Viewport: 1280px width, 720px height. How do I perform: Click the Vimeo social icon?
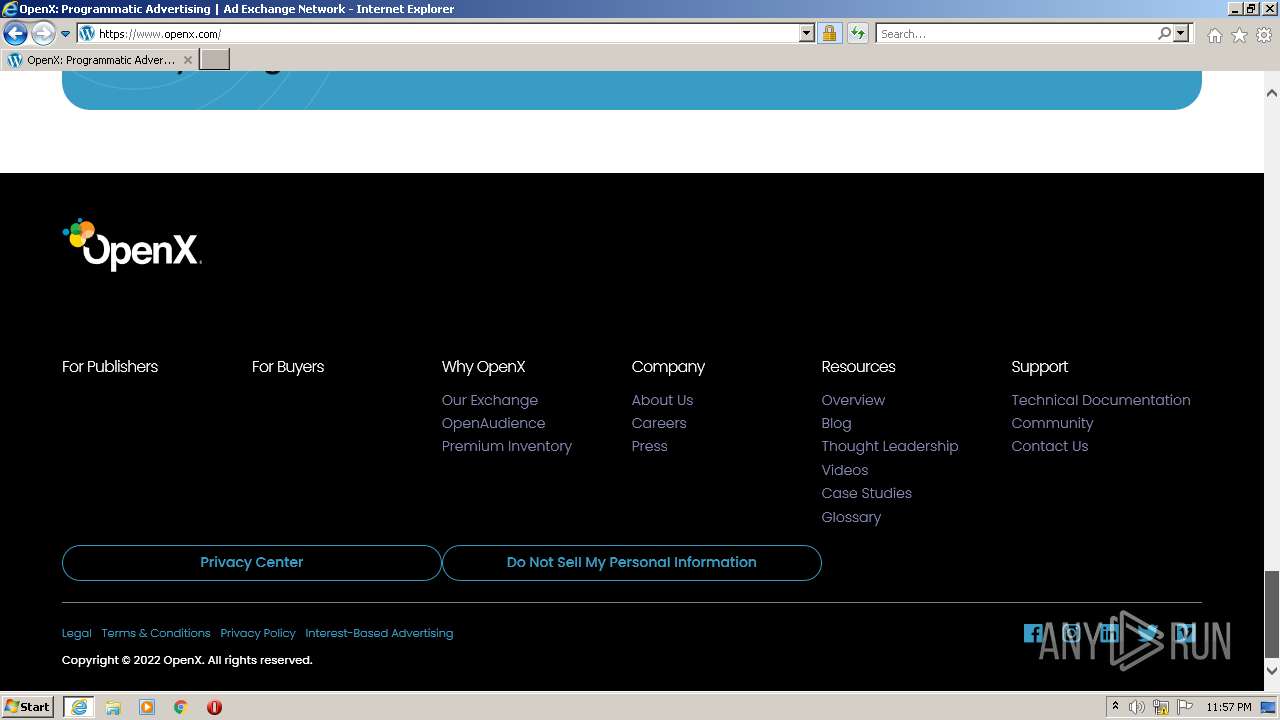pos(1185,633)
